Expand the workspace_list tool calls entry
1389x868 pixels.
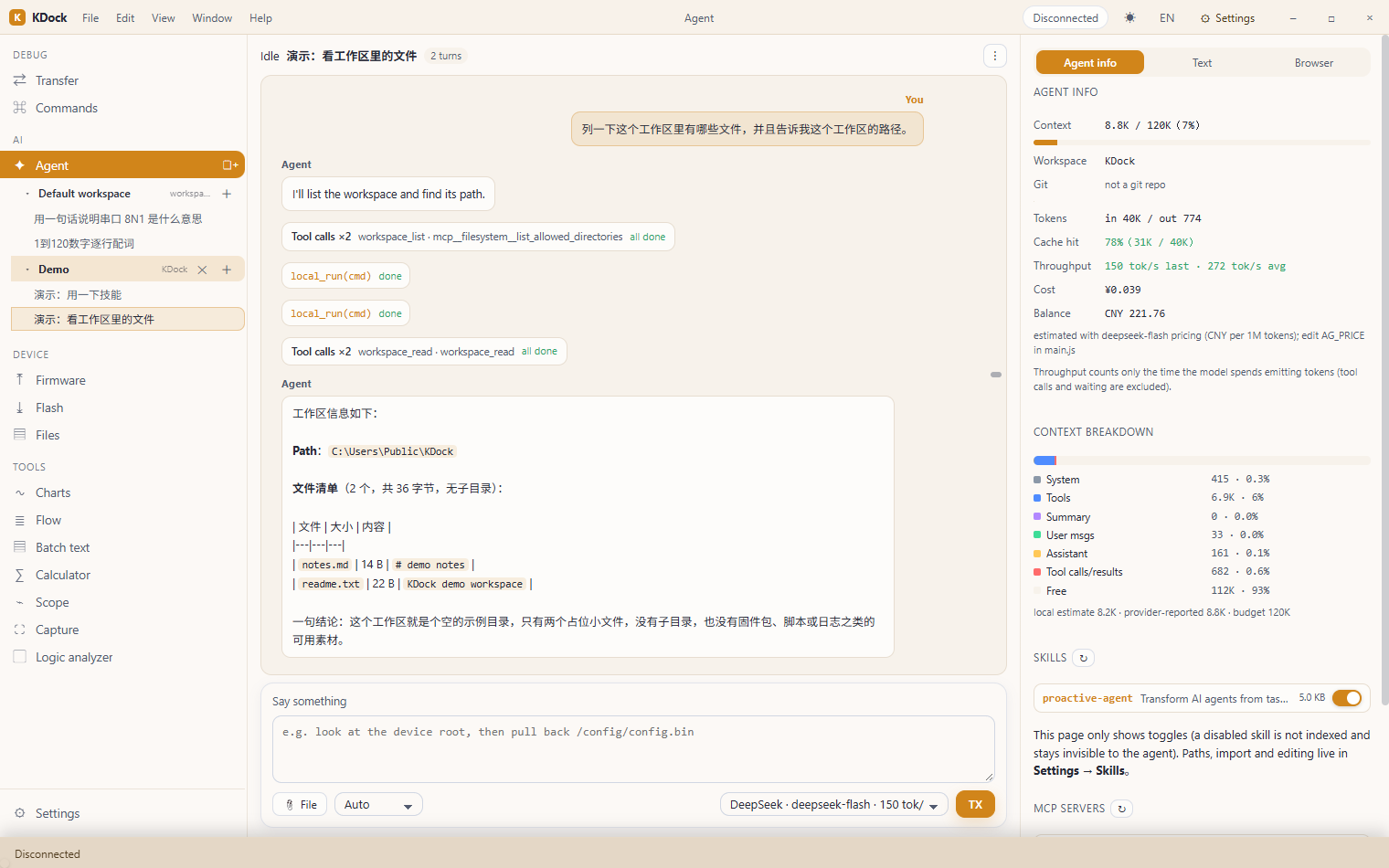(x=478, y=237)
